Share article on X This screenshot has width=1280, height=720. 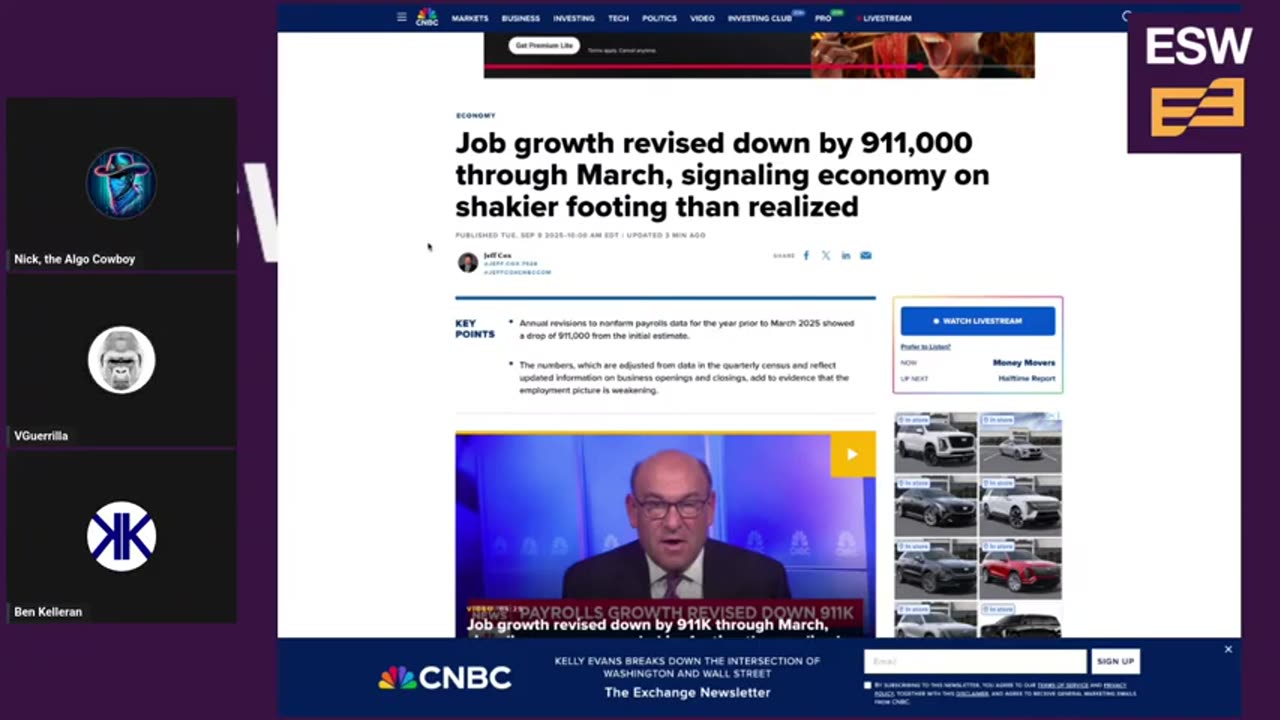pos(825,255)
